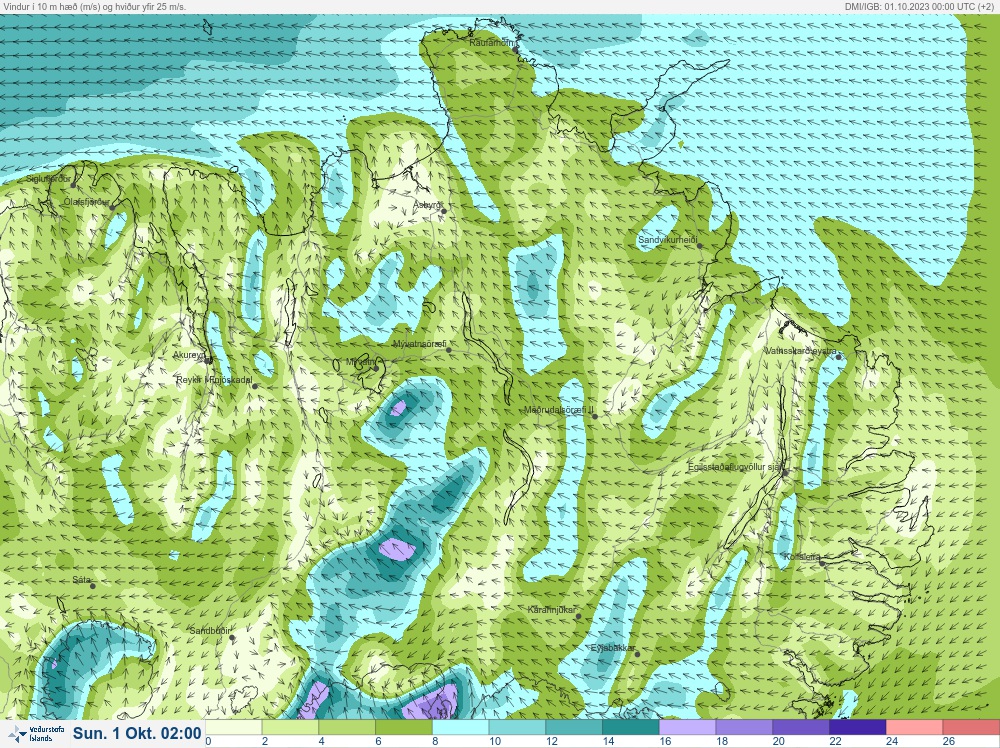This screenshot has width=1000, height=748.
Task: Click the legend number 8
Action: tap(436, 742)
